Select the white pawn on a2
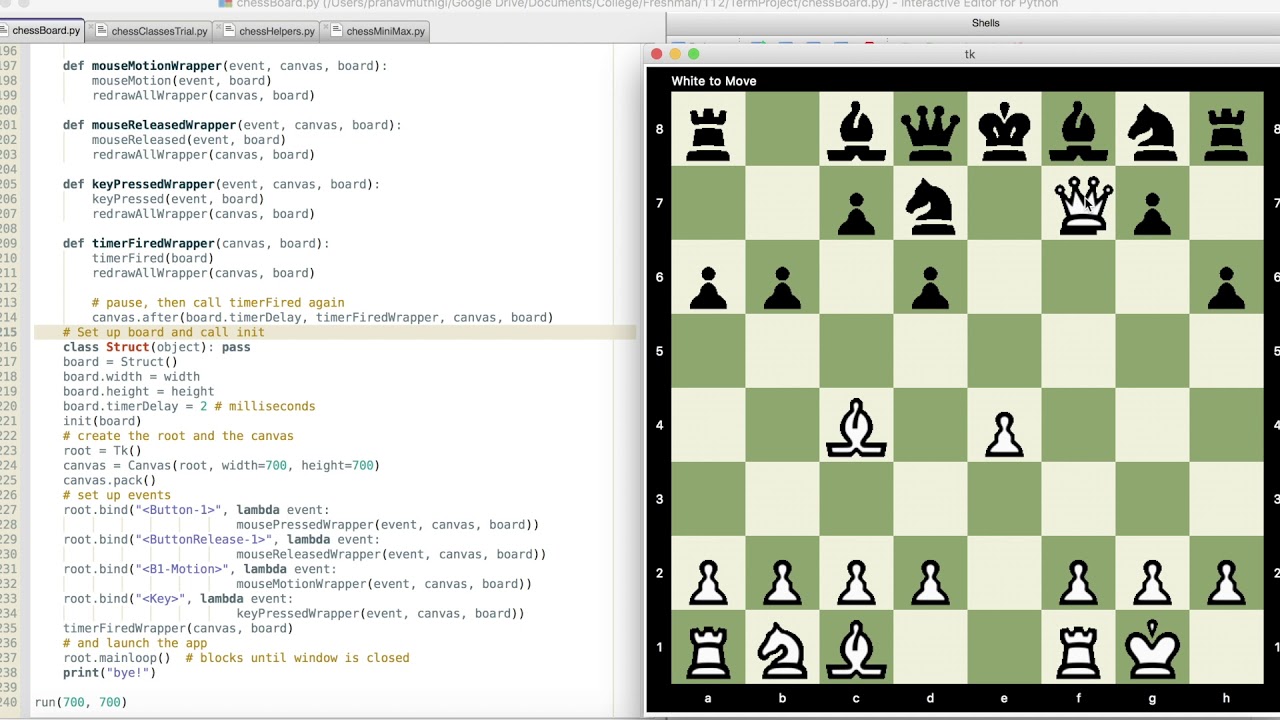The height and width of the screenshot is (720, 1280). [x=708, y=583]
